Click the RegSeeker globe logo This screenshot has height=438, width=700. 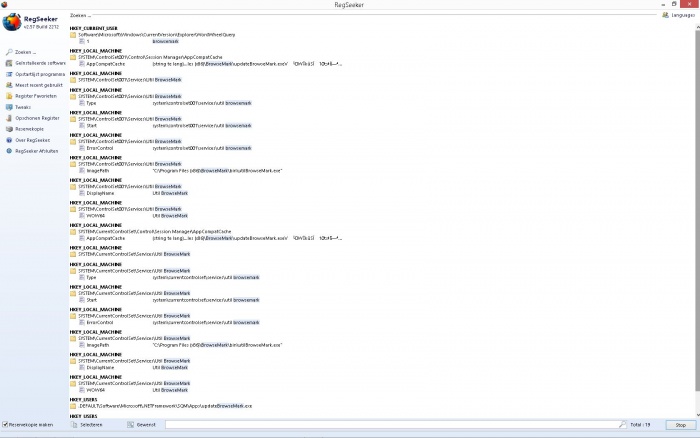point(12,22)
